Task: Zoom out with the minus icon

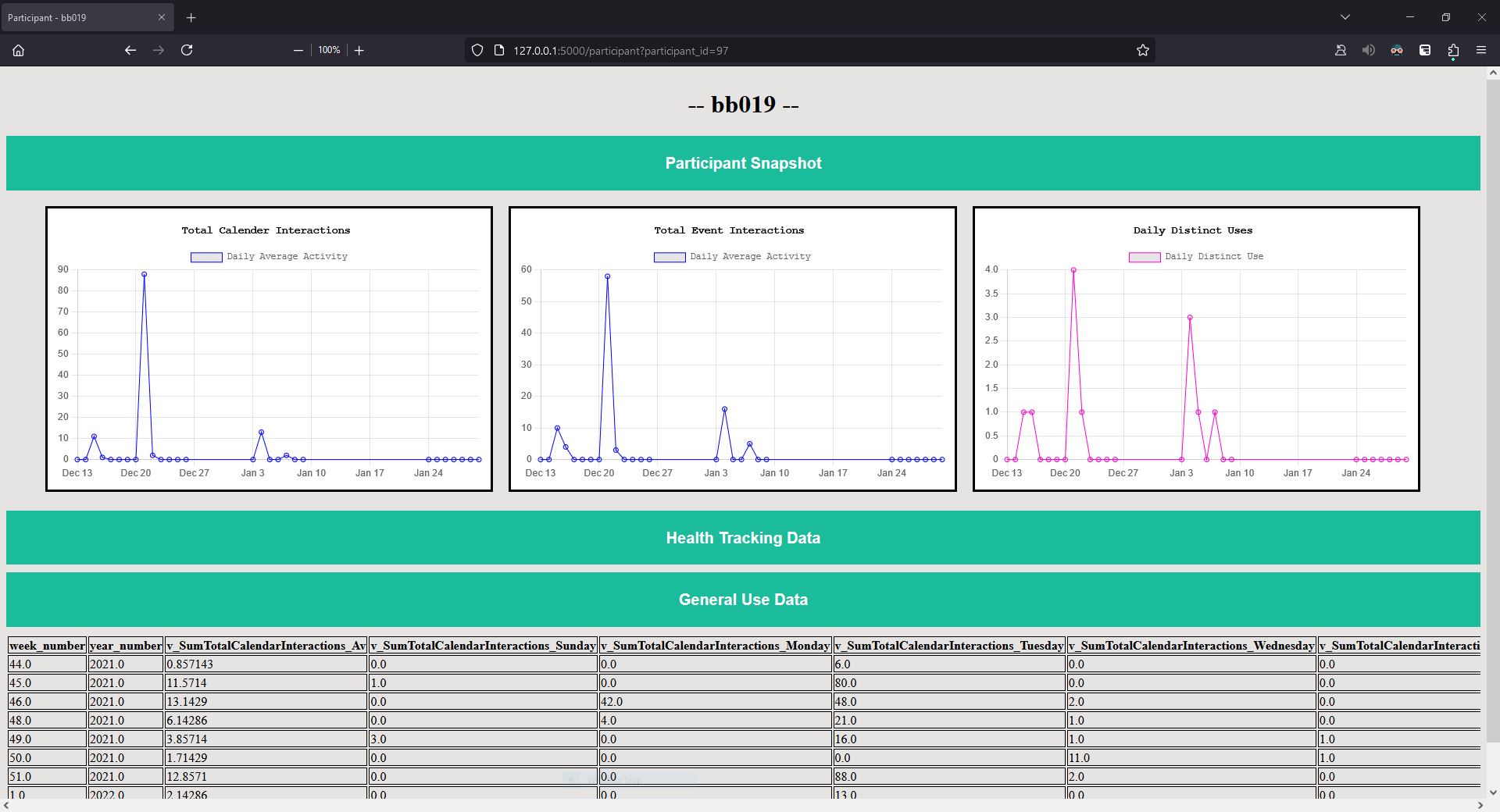Action: [298, 50]
